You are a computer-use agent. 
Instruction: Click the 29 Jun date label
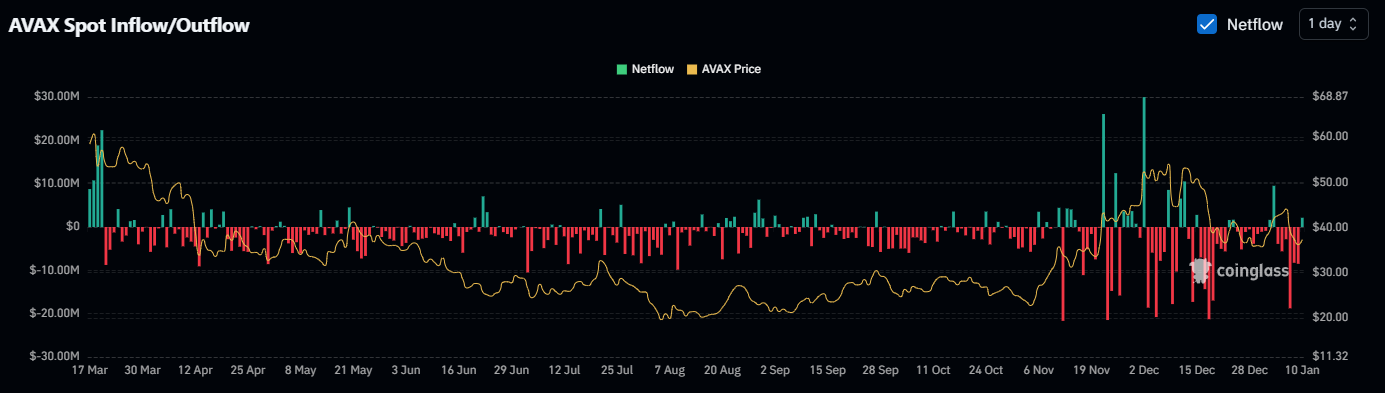tap(511, 370)
